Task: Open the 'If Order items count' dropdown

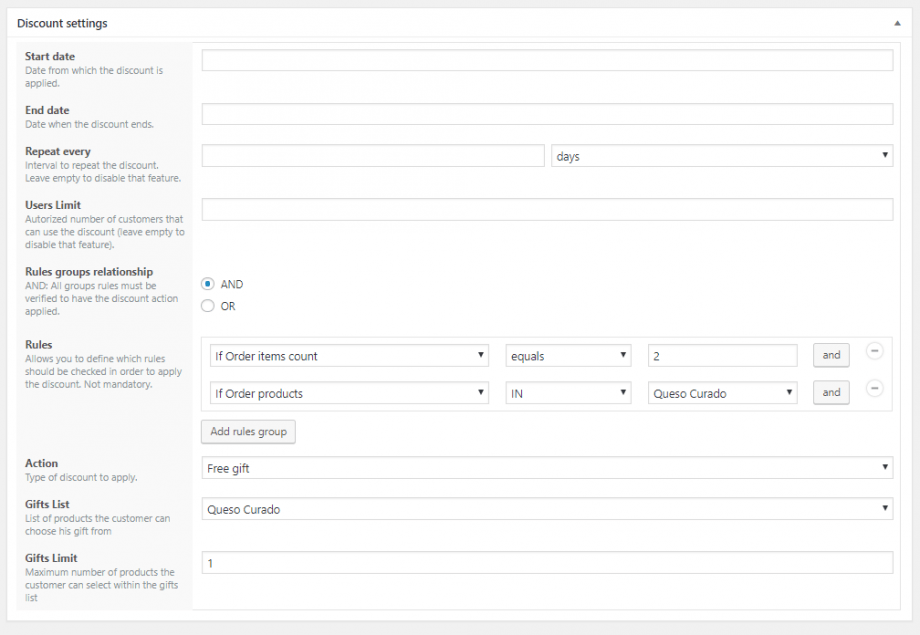Action: (x=349, y=356)
